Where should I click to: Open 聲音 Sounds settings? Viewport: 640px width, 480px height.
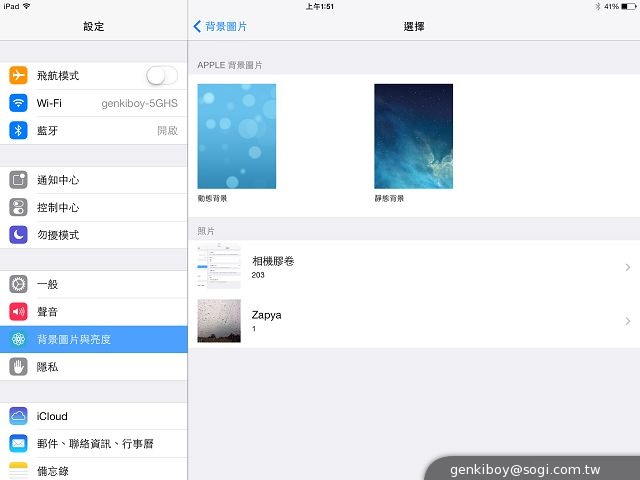(93, 312)
